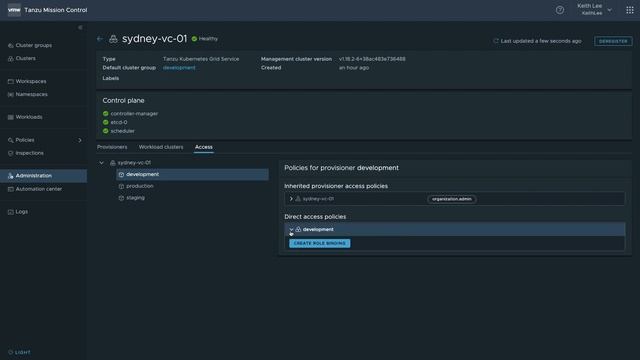Click the Workspaces folder icon
This screenshot has height=360, width=640.
[11, 81]
